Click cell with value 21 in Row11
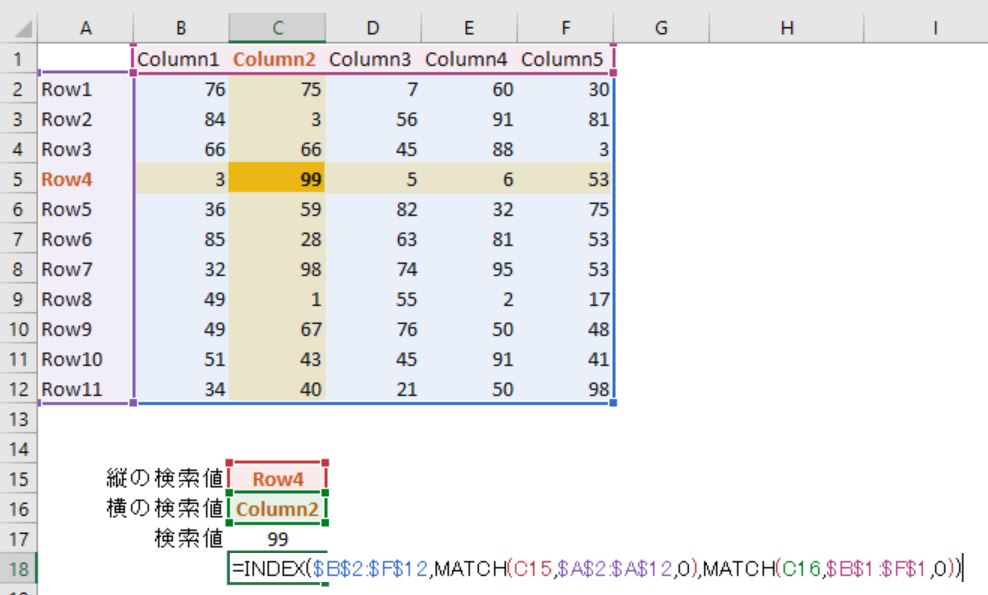The width and height of the screenshot is (988, 595). click(373, 389)
